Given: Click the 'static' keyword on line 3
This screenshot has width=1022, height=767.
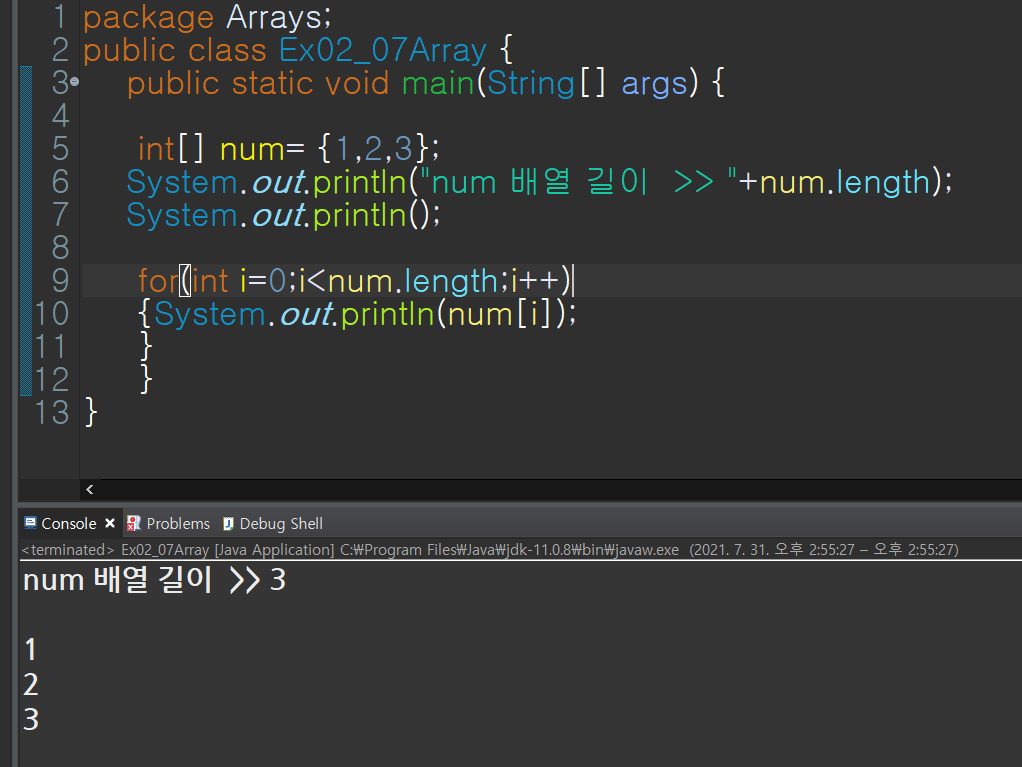Looking at the screenshot, I should pos(273,83).
